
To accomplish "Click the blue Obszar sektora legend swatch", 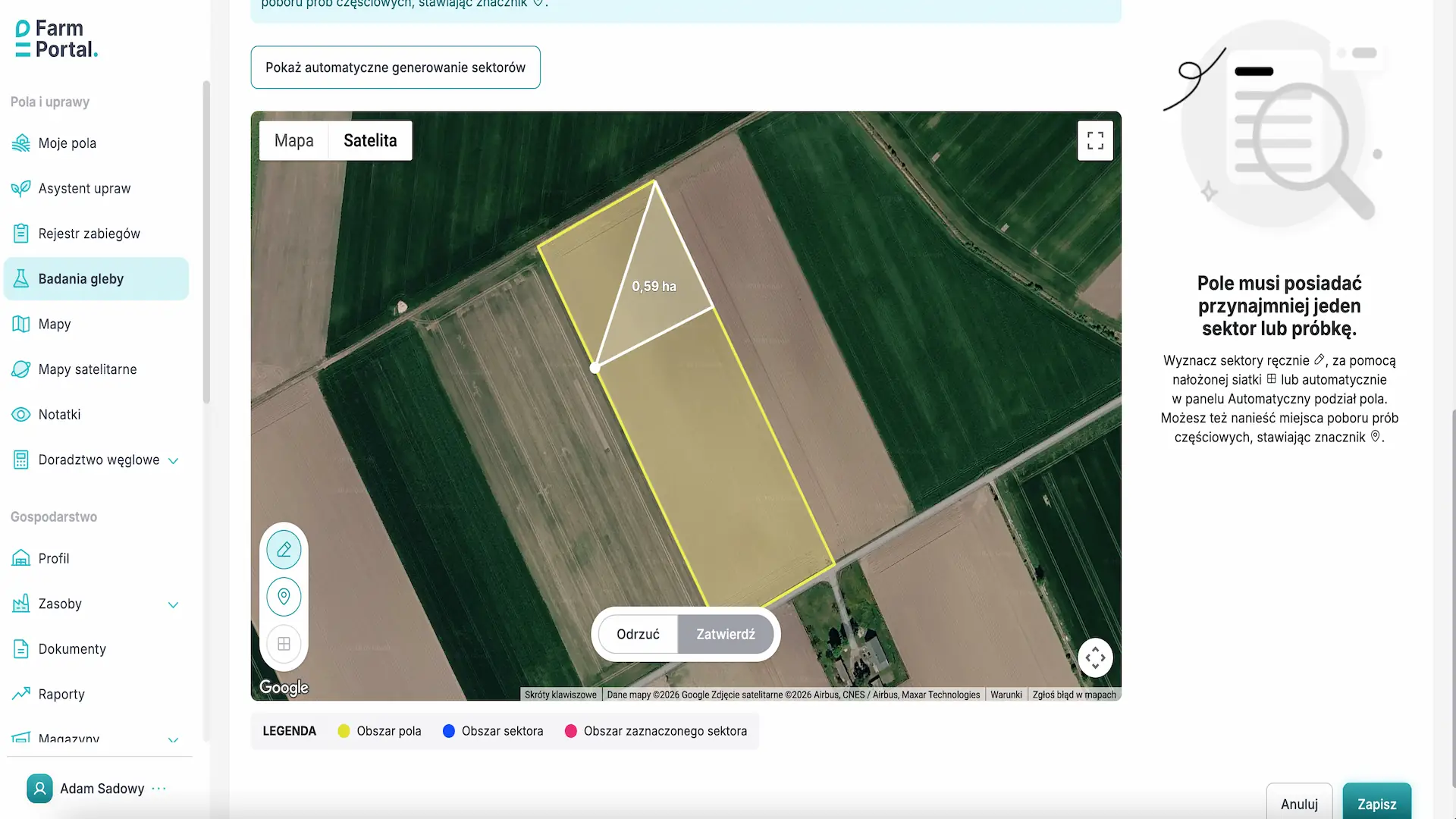I will [x=449, y=731].
